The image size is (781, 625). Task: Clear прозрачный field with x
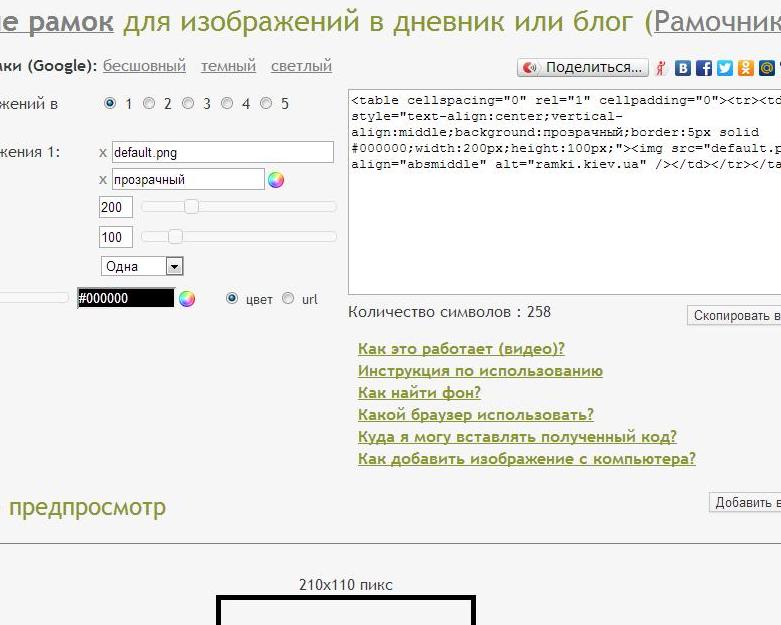[103, 180]
